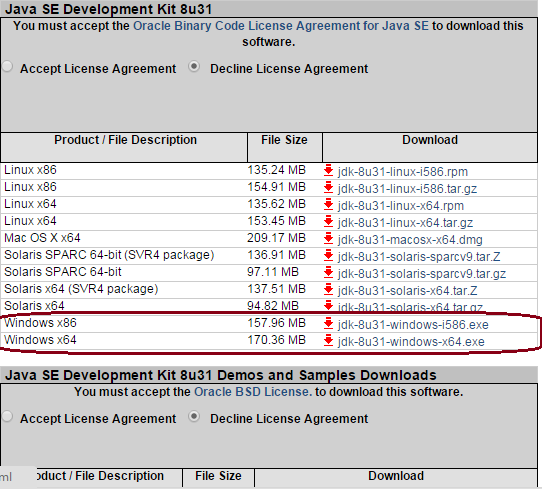Download jdk-8u31-linux-x64.rpm file link
Screen dimensions: 542x489
tap(401, 206)
